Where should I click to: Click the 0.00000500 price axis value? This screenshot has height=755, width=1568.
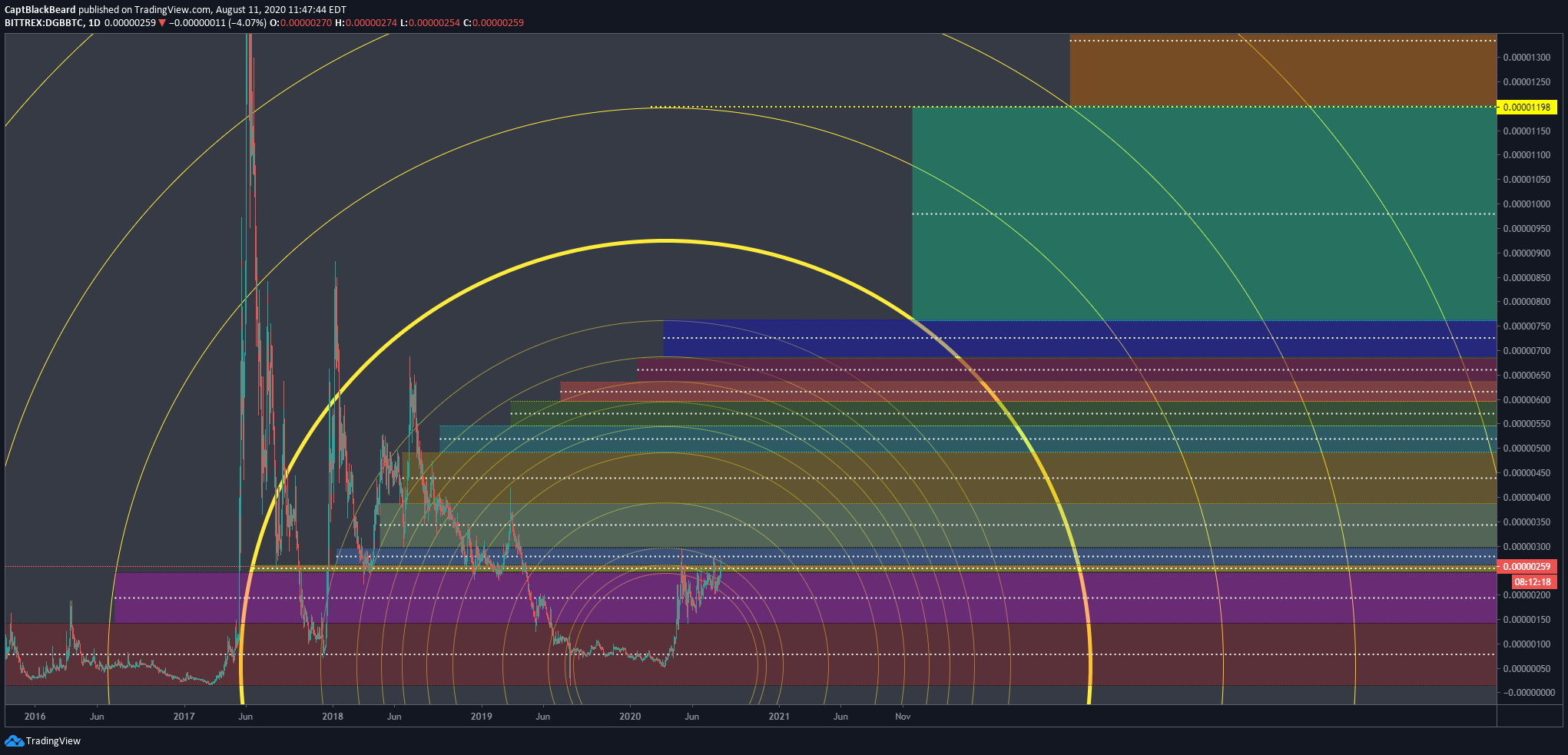click(x=1527, y=449)
